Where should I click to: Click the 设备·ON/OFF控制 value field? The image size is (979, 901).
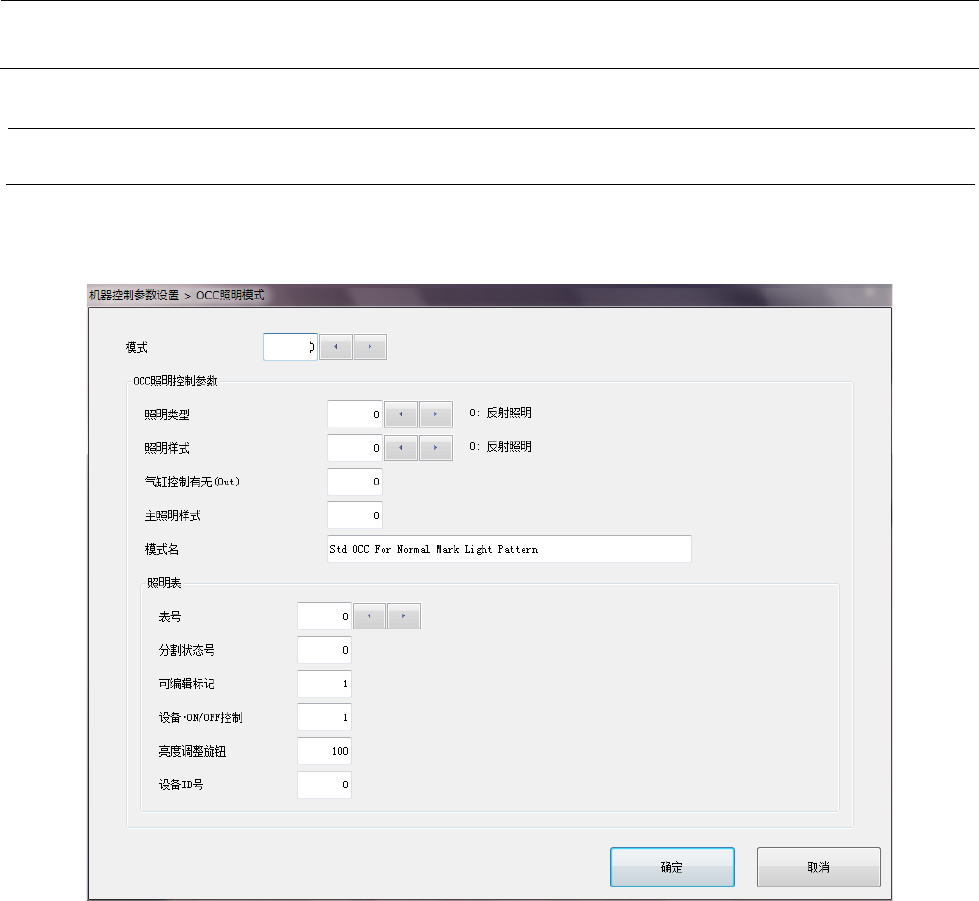point(324,717)
